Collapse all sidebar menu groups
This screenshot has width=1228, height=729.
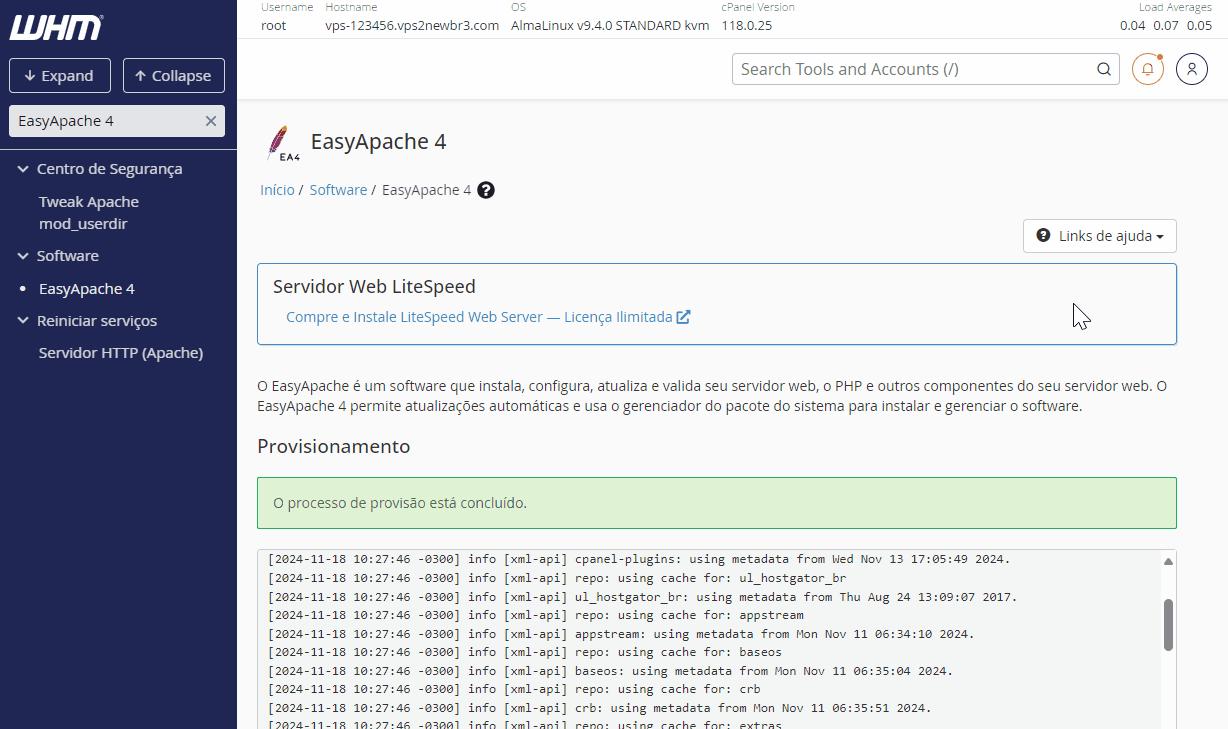(174, 76)
